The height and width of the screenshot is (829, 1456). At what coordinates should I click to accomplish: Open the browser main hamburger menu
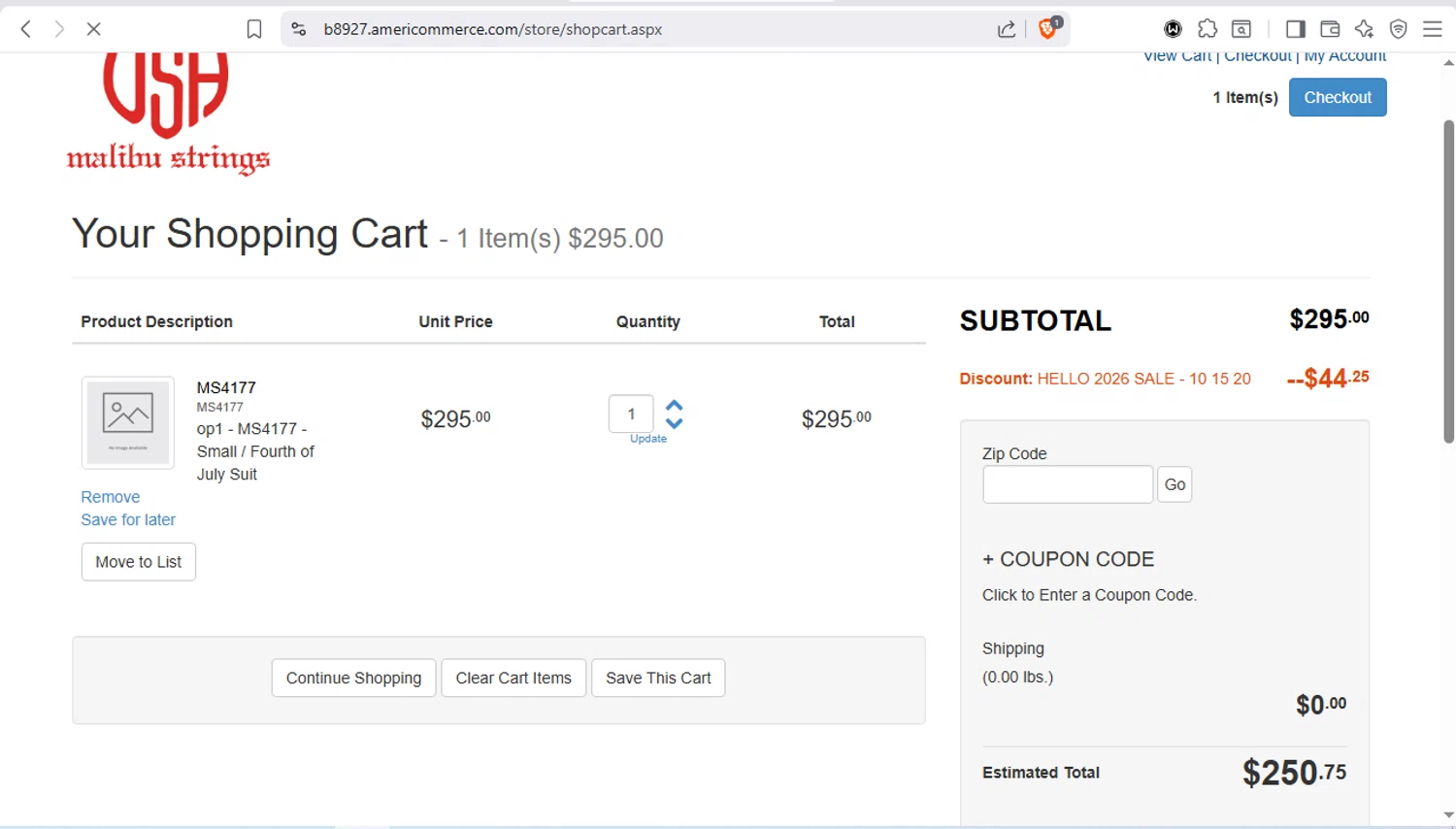coord(1433,29)
